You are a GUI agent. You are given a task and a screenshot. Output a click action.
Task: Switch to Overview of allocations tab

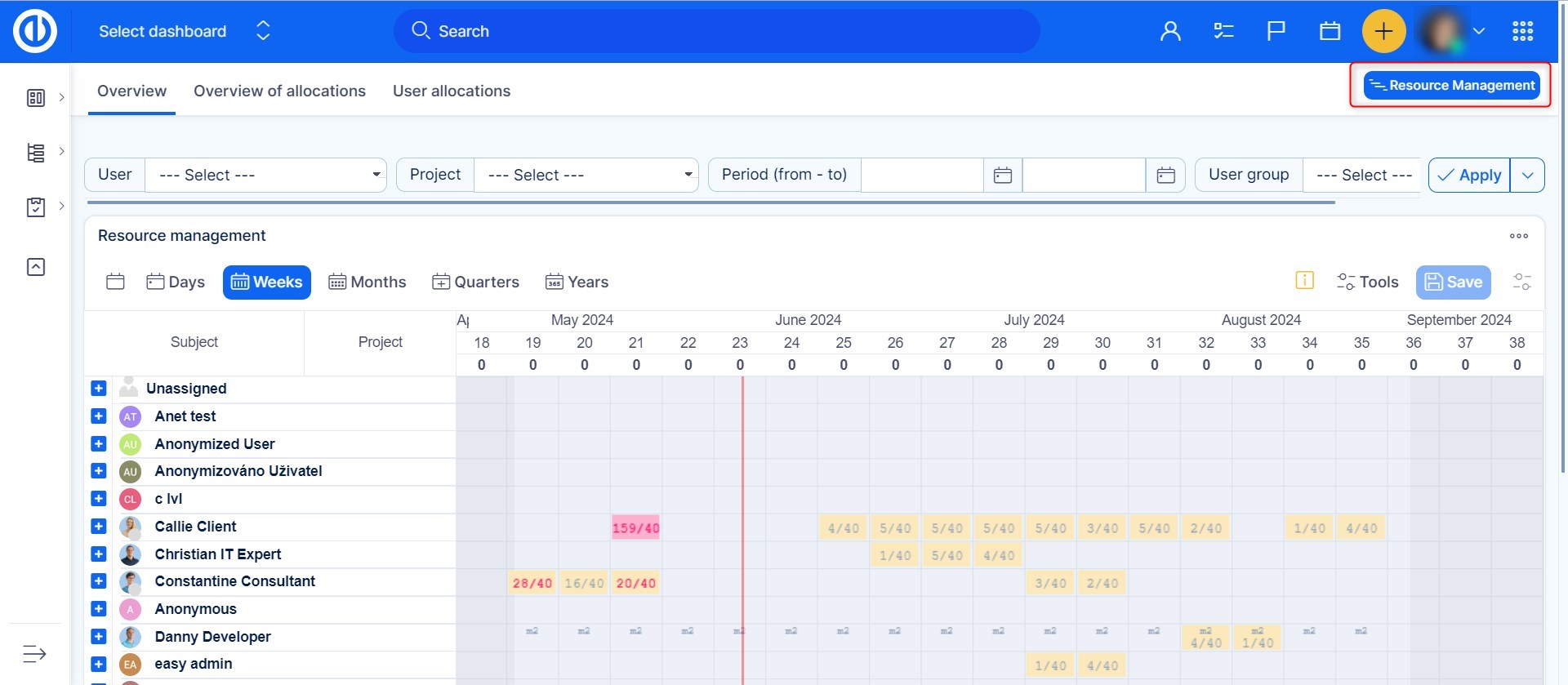point(279,91)
